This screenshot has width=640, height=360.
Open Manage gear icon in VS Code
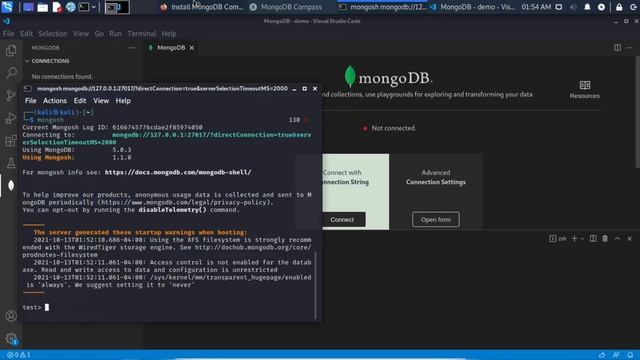tap(11, 338)
